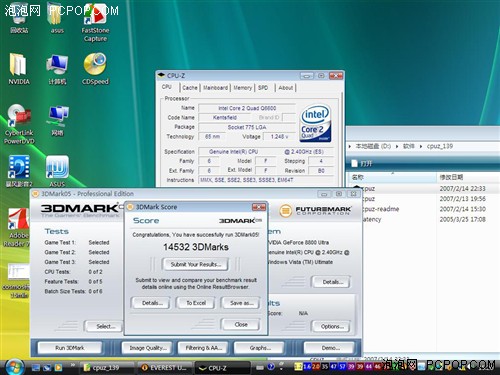Screen dimensions: 500x375
Task: Click cpuz_139 in Explorer address bar
Action: [440, 146]
